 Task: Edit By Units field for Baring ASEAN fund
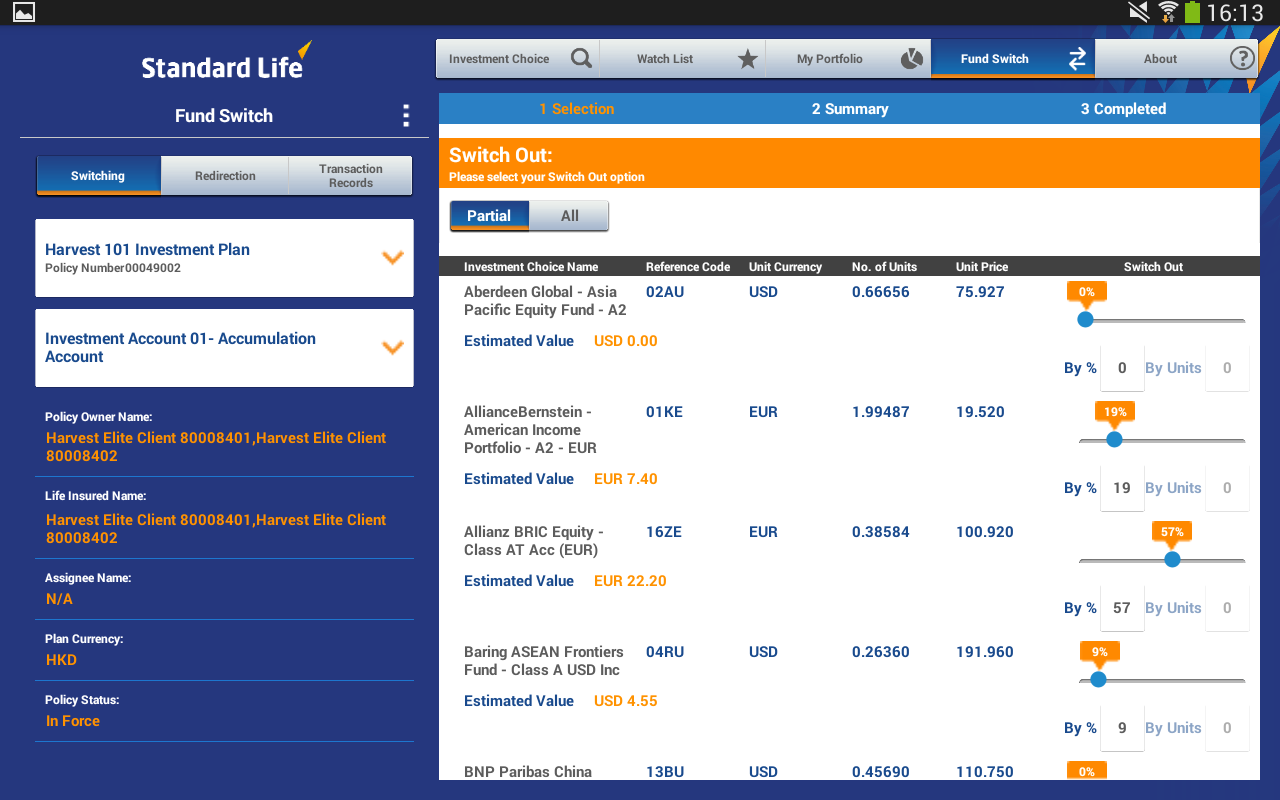[1227, 728]
